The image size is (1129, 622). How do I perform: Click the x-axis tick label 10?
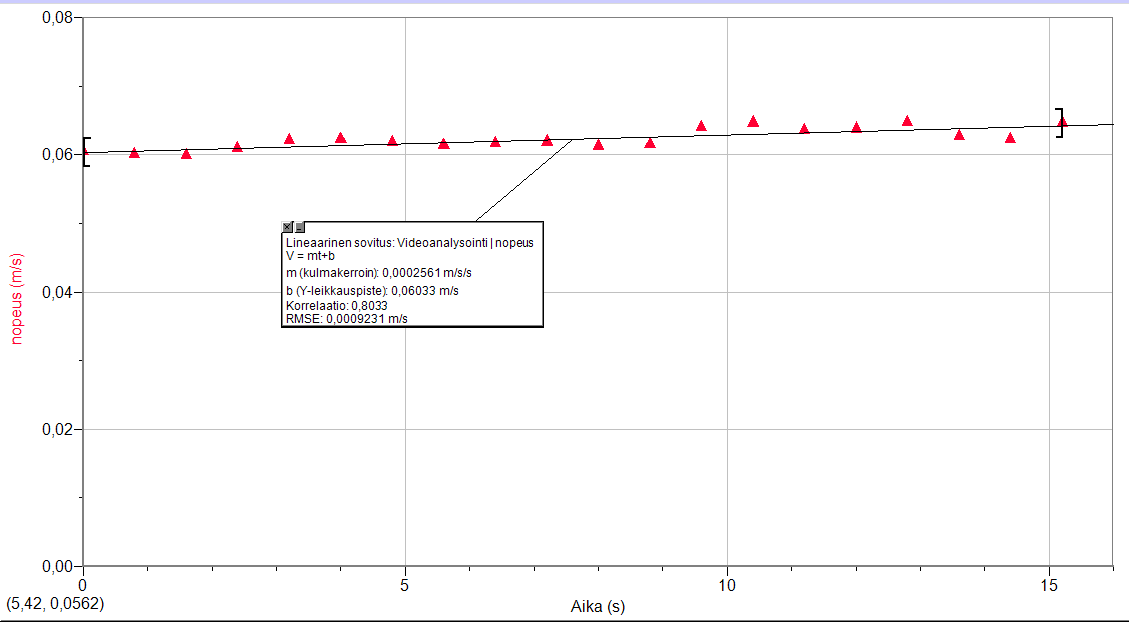727,583
